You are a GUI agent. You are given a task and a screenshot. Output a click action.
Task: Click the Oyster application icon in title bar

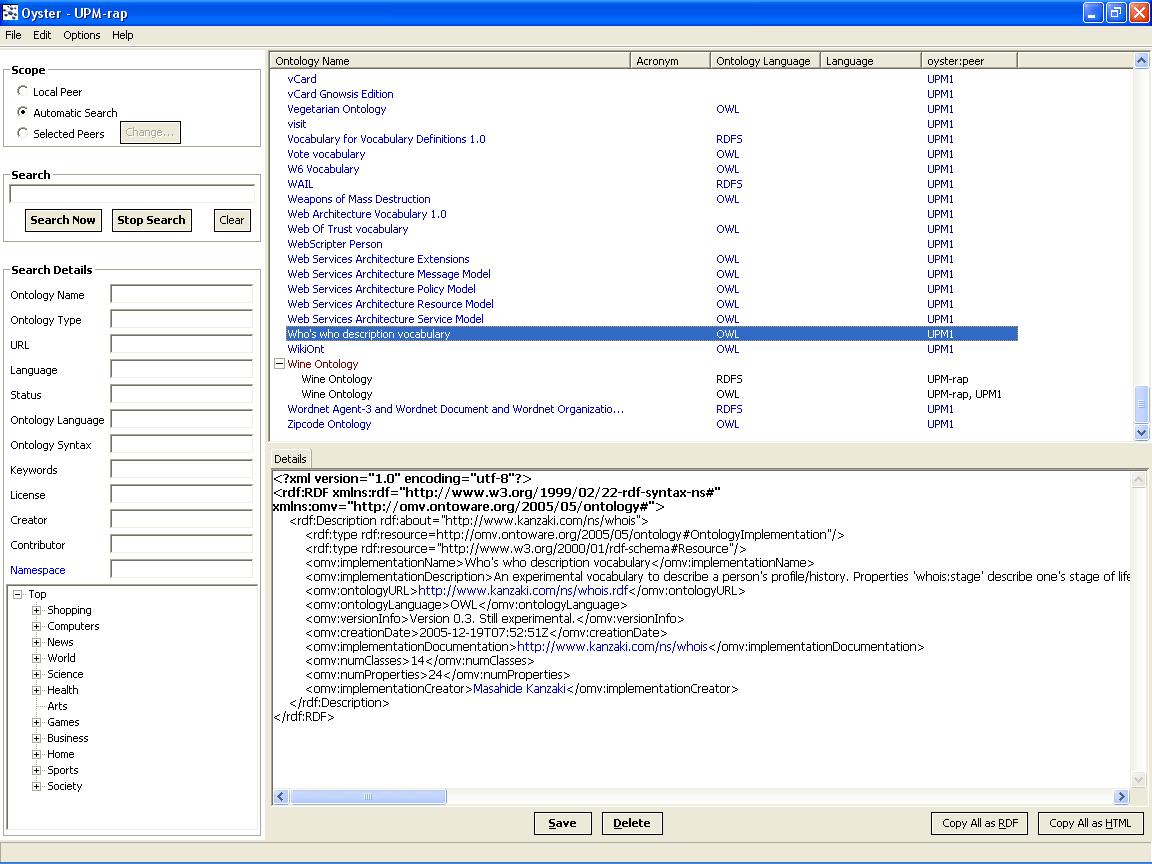pyautogui.click(x=12, y=12)
